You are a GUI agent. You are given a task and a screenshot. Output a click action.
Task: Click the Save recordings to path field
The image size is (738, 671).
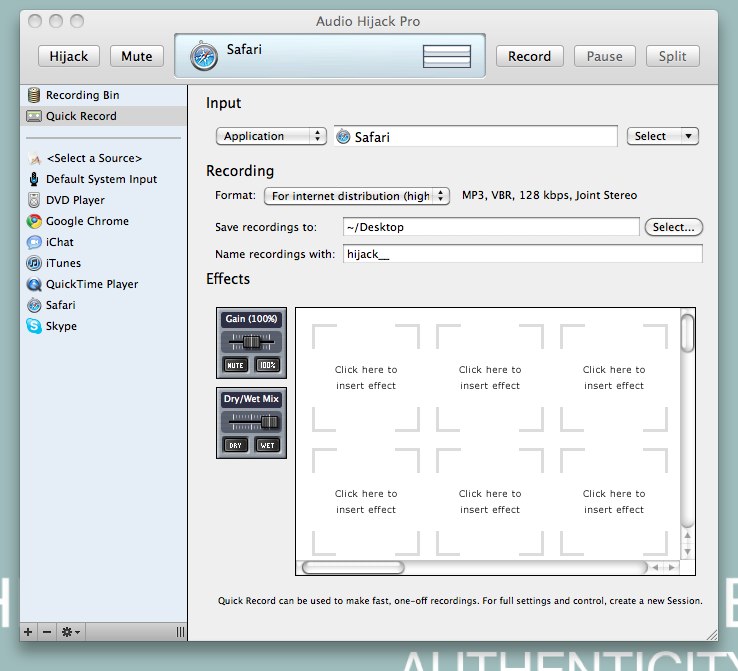click(x=491, y=227)
